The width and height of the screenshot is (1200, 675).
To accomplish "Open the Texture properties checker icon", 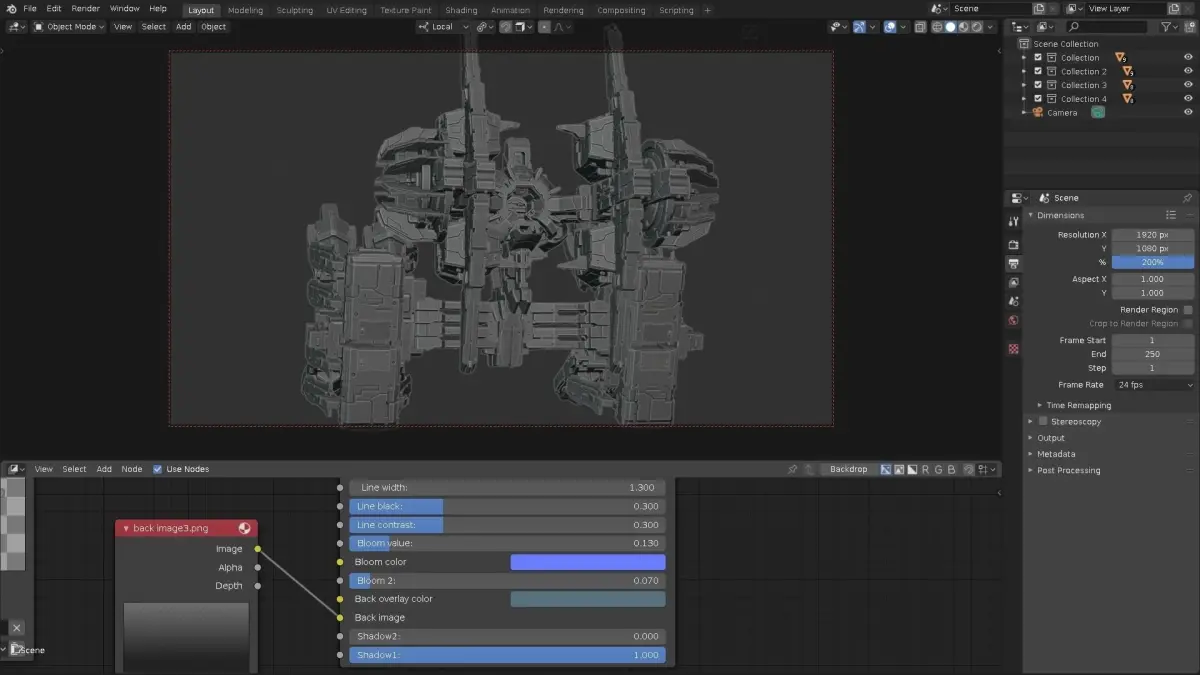I will (x=1014, y=349).
